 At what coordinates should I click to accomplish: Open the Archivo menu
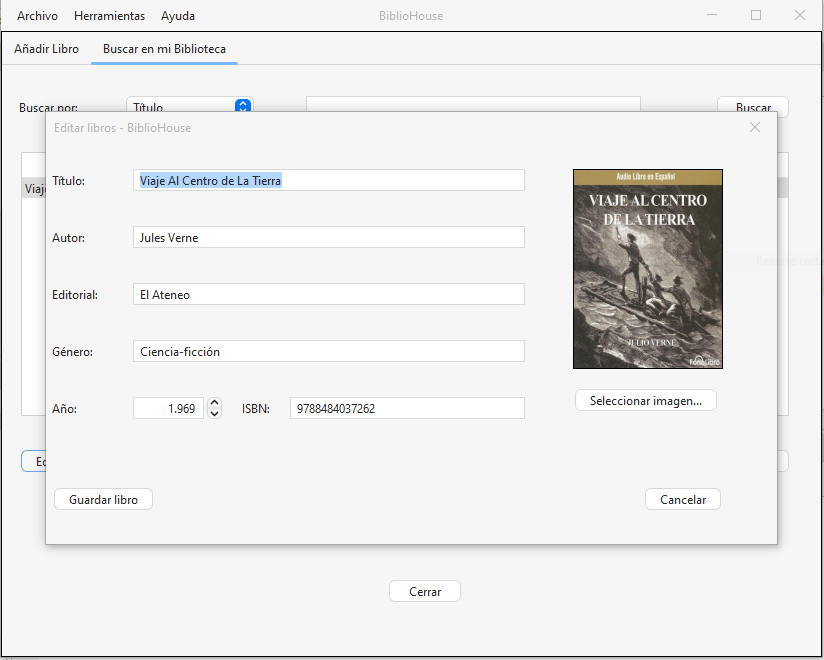click(37, 16)
